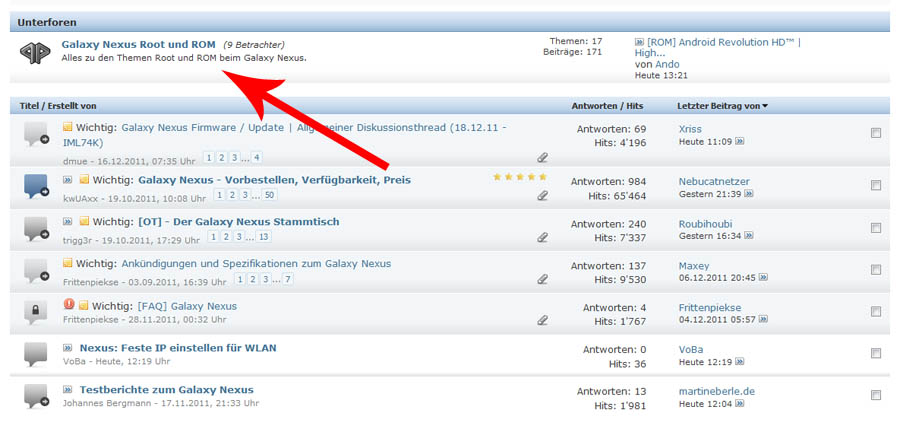Open profile of Nebucatnetzer
Viewport: 900px width, 421px height.
(714, 181)
